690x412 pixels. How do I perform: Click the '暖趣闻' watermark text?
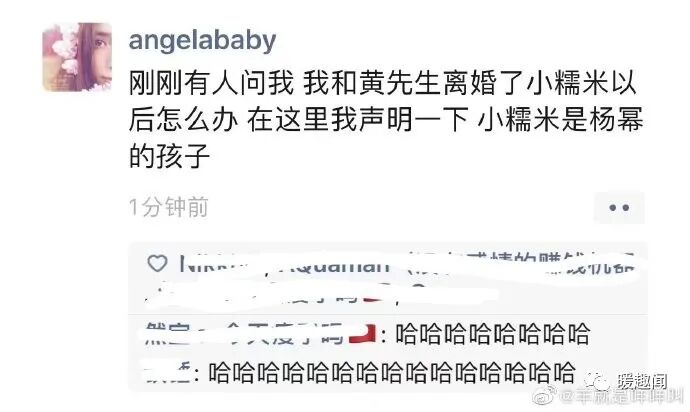(x=642, y=382)
